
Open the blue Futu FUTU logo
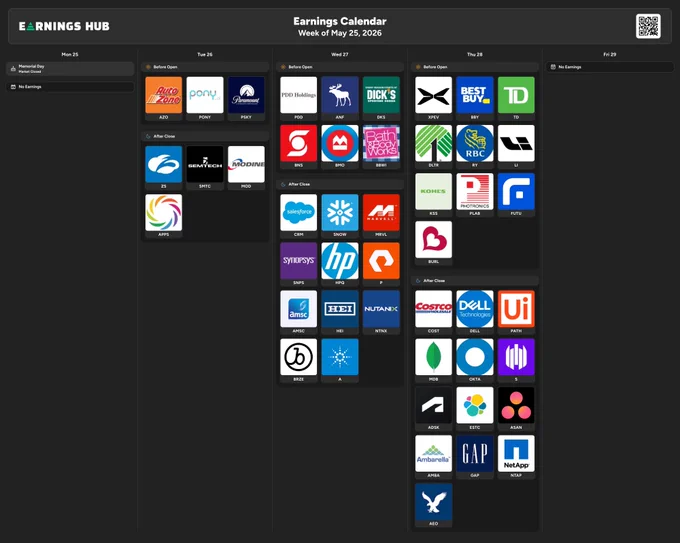(x=516, y=191)
